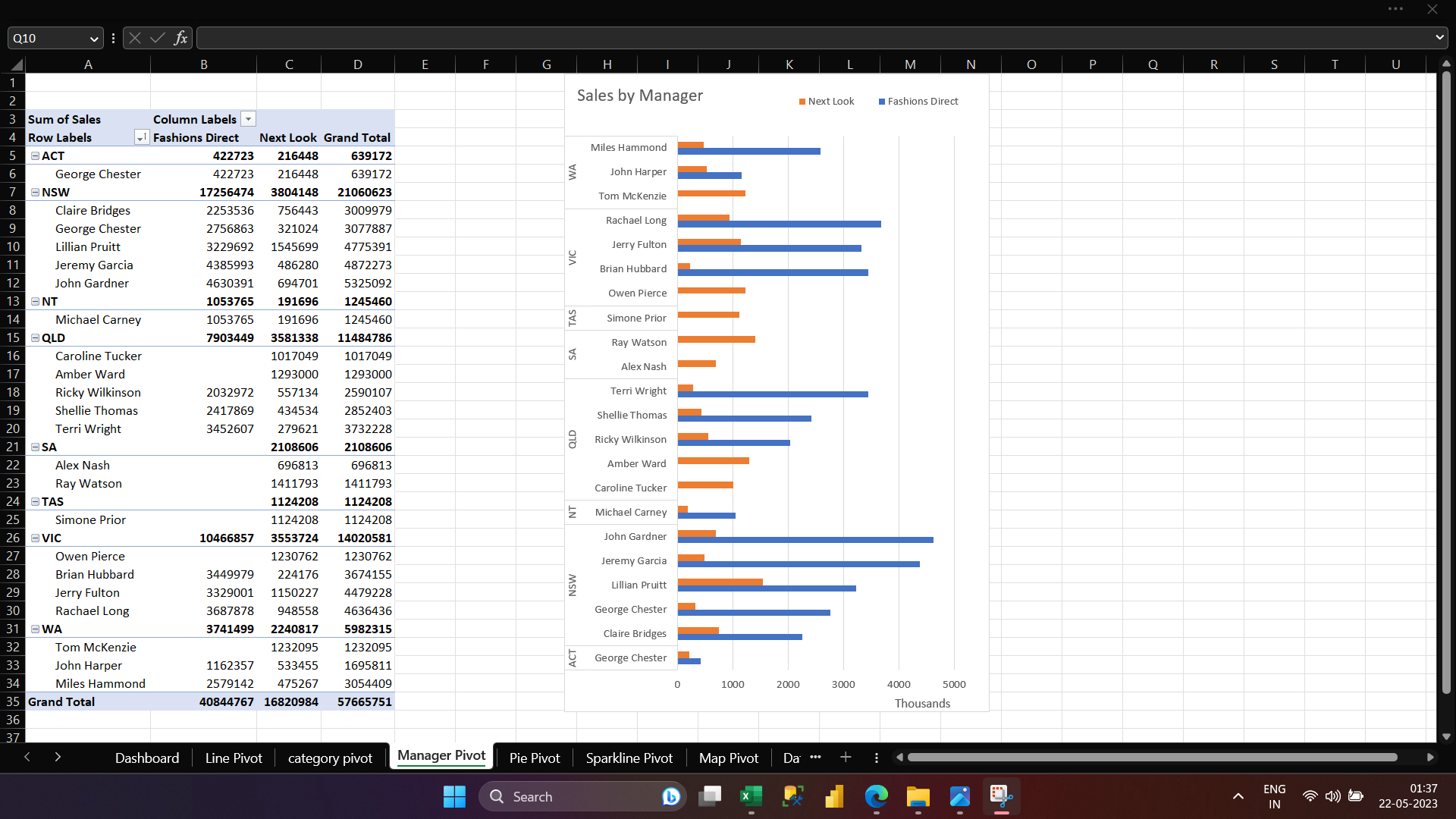Click the New Sheet plus icon
Image resolution: width=1456 pixels, height=819 pixels.
point(846,757)
